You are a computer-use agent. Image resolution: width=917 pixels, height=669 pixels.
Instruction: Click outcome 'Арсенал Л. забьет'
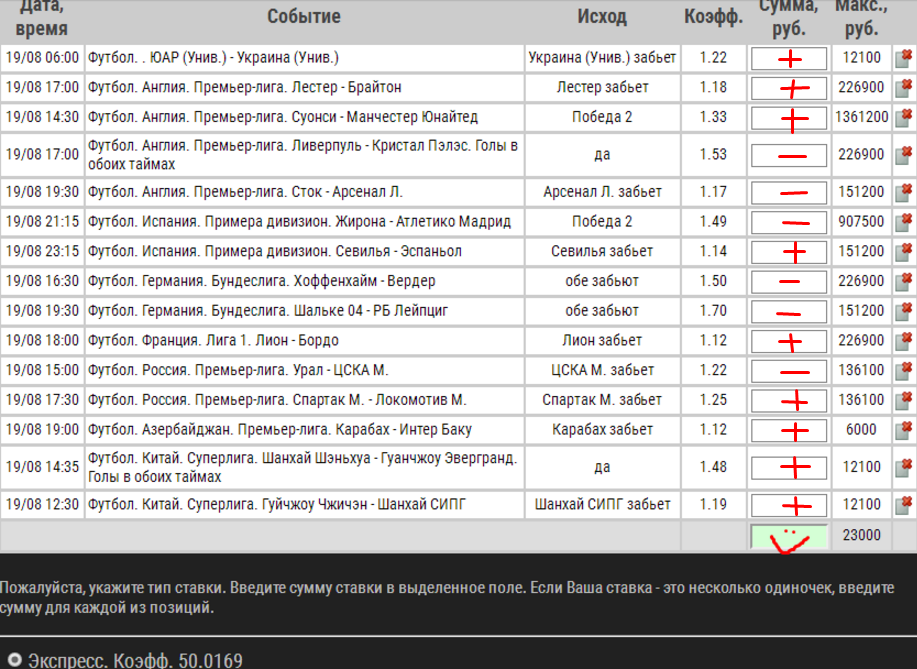pos(602,192)
